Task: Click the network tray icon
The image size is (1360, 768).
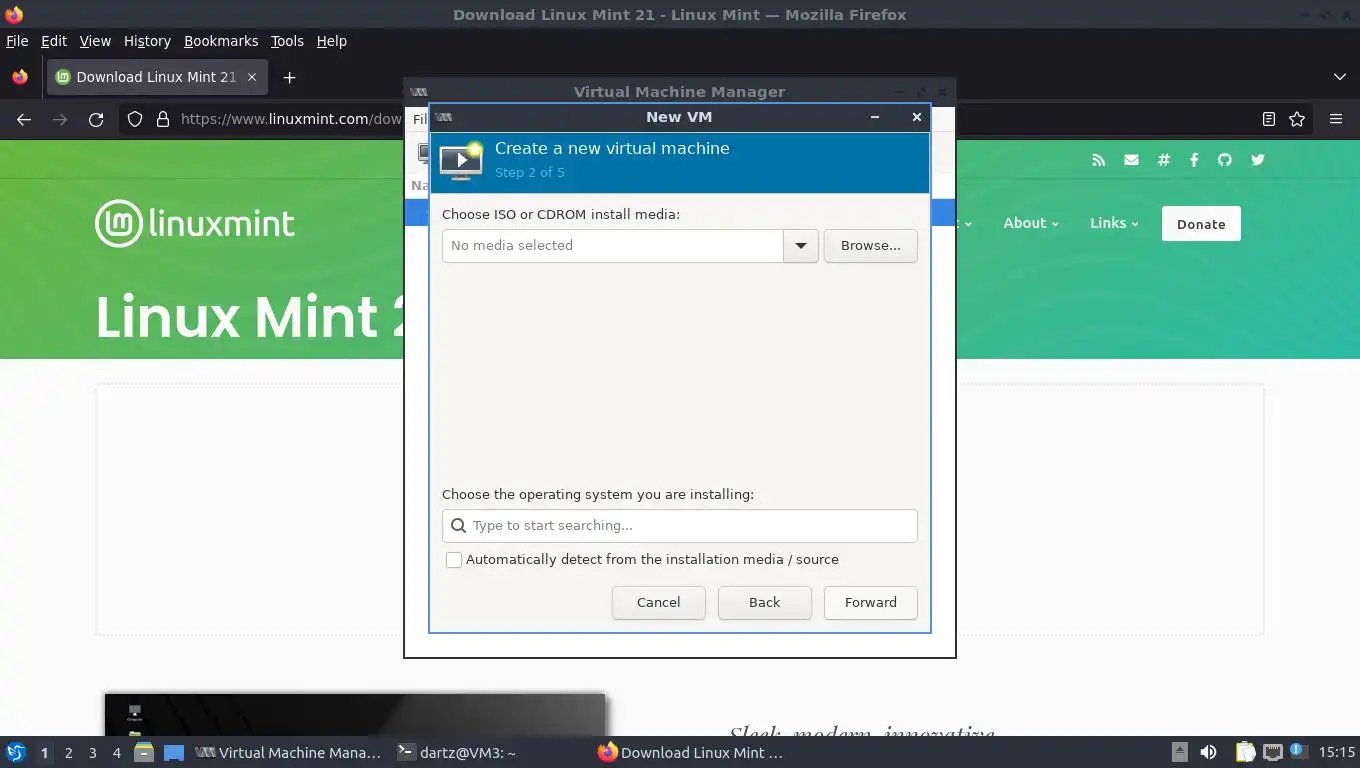Action: pyautogui.click(x=1273, y=752)
